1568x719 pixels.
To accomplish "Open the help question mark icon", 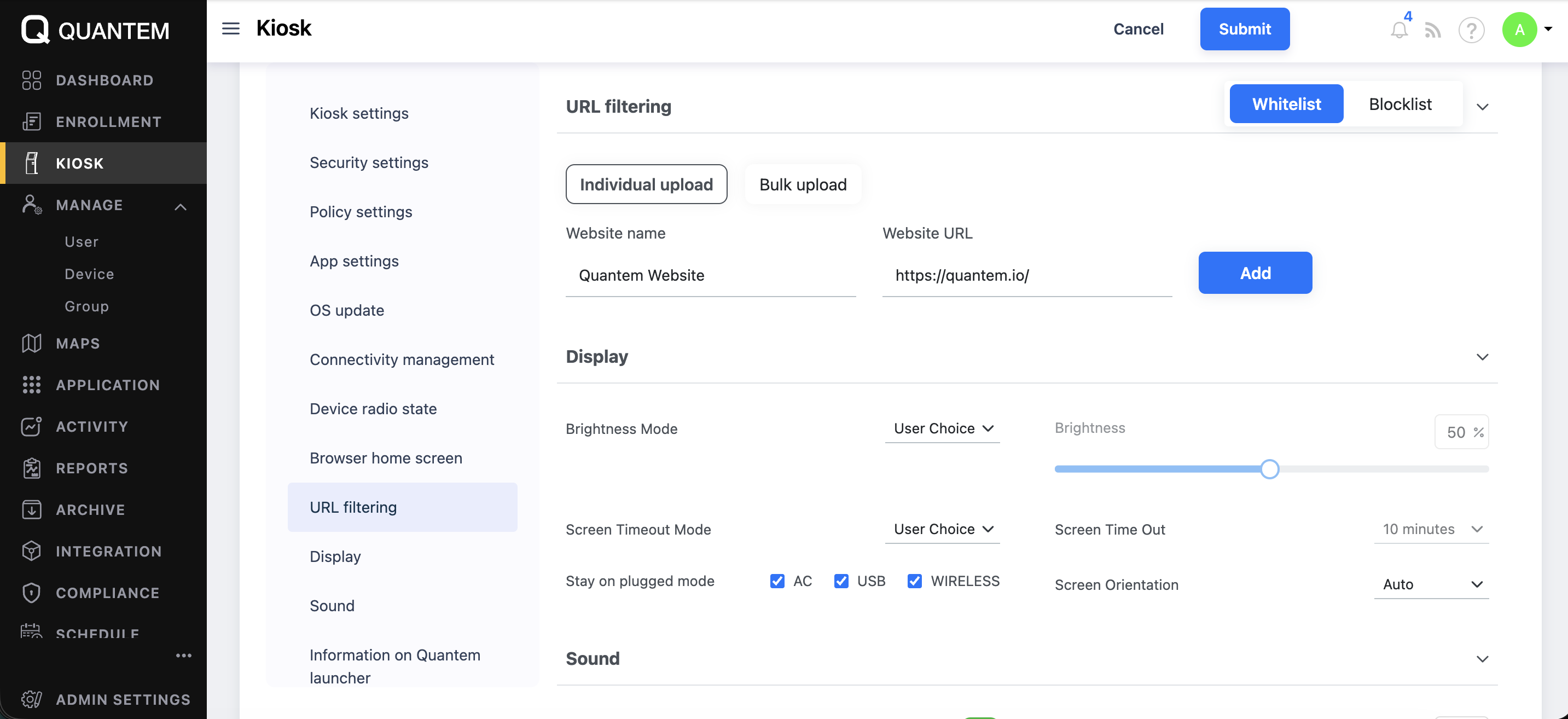I will click(1471, 30).
